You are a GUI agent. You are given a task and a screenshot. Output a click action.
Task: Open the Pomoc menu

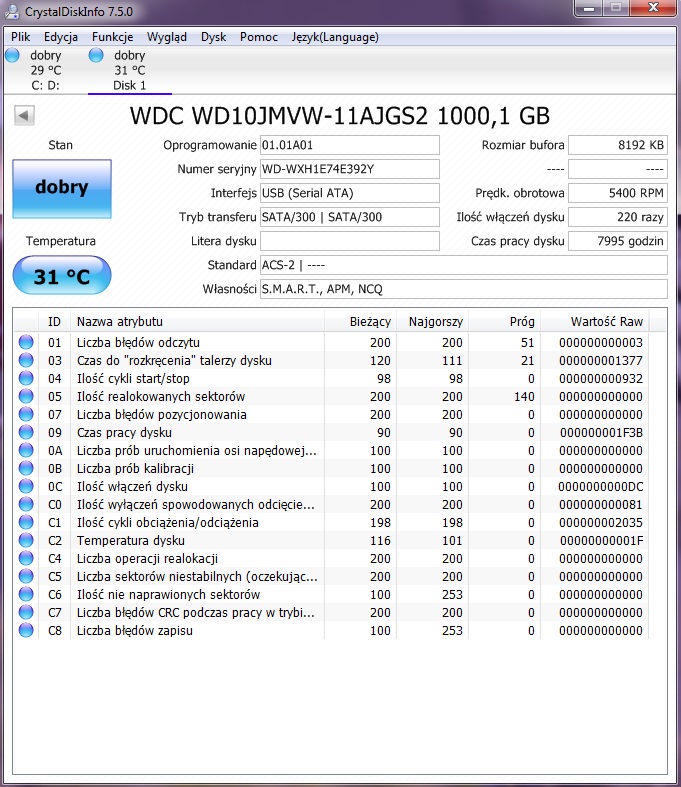pyautogui.click(x=258, y=37)
